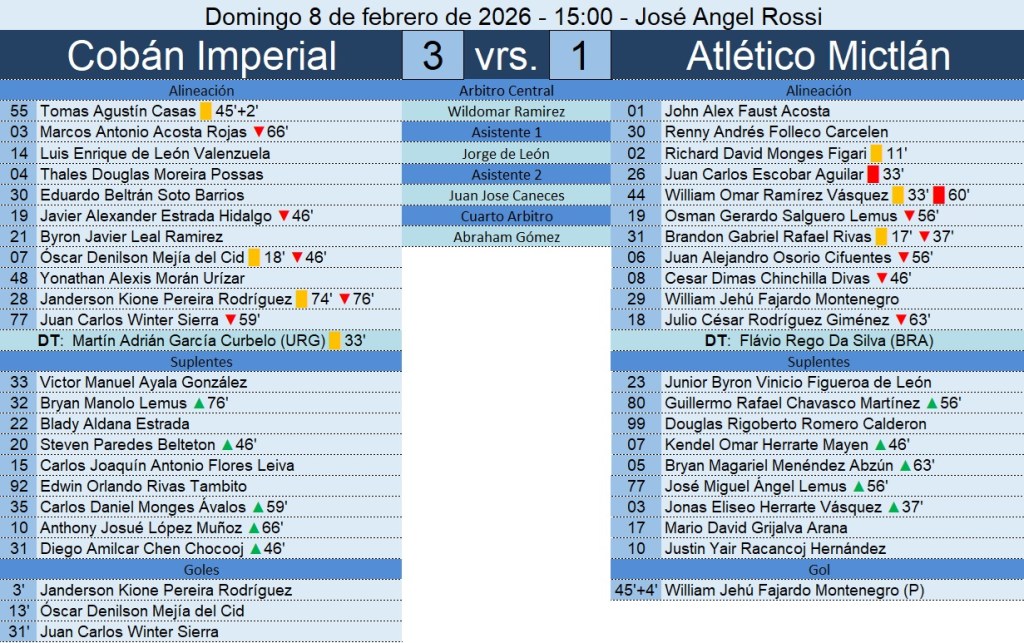
Task: Click the yellow card next to Richard David Monges Figari
Action: (876, 154)
